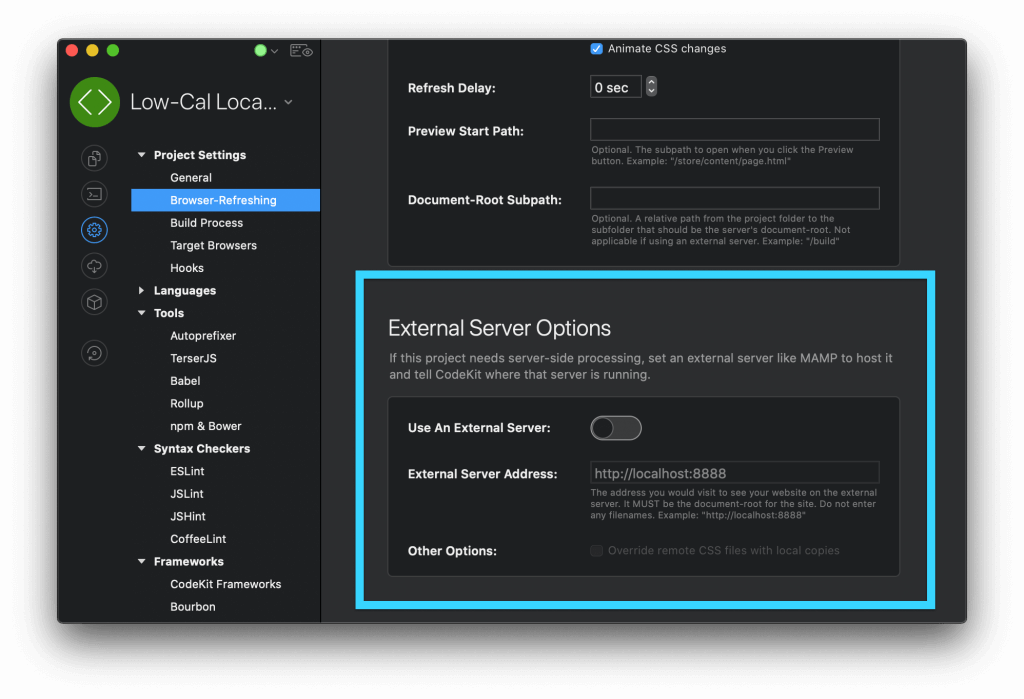Viewport: 1024px width, 699px height.
Task: Collapse the Tools section
Action: click(x=142, y=313)
